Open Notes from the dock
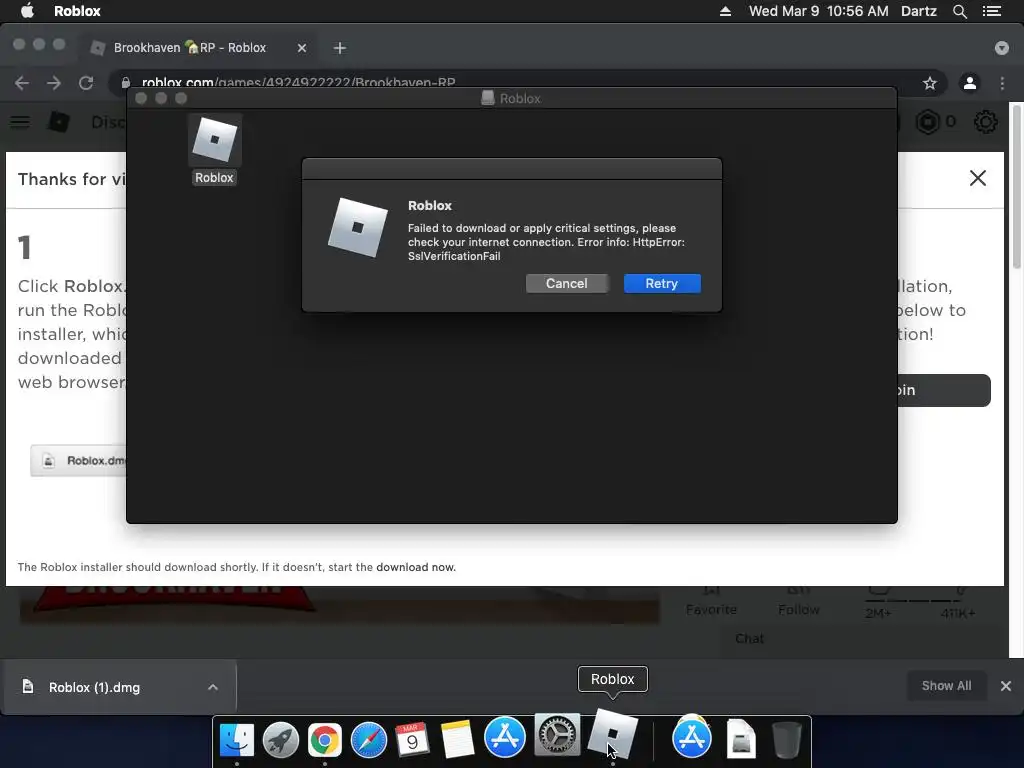The height and width of the screenshot is (768, 1024). (457, 739)
